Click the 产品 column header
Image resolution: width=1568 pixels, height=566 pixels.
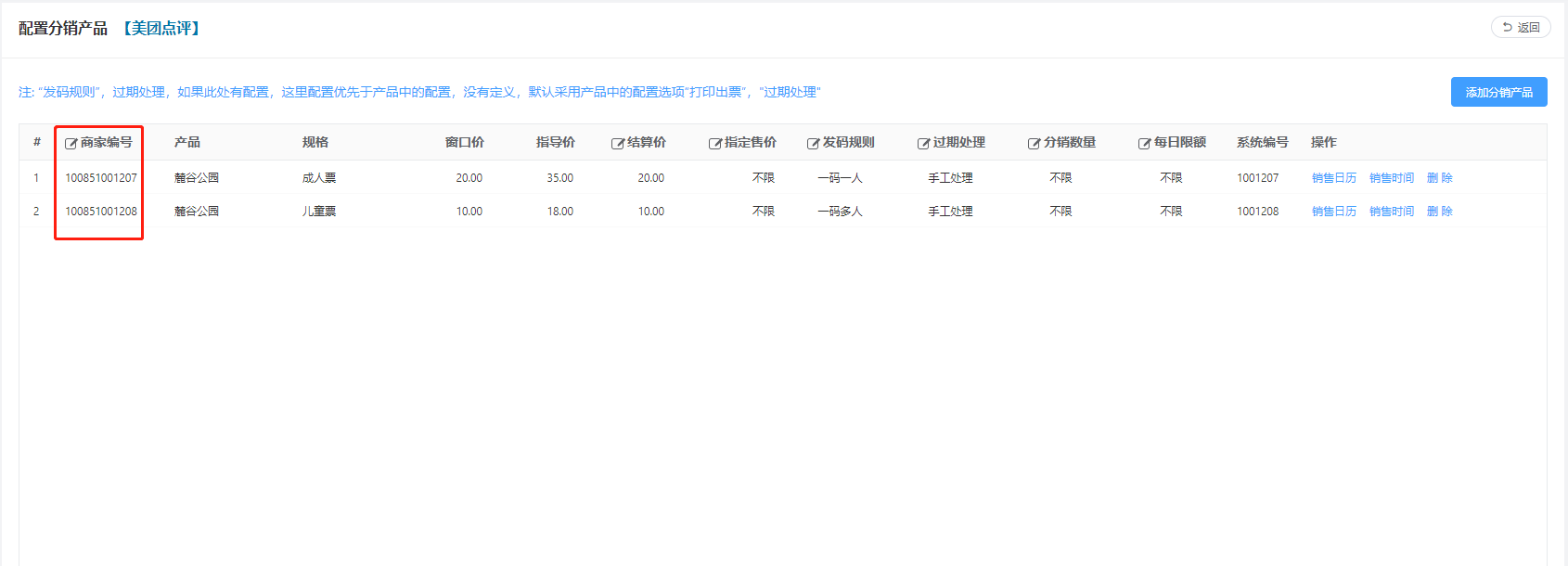click(186, 142)
